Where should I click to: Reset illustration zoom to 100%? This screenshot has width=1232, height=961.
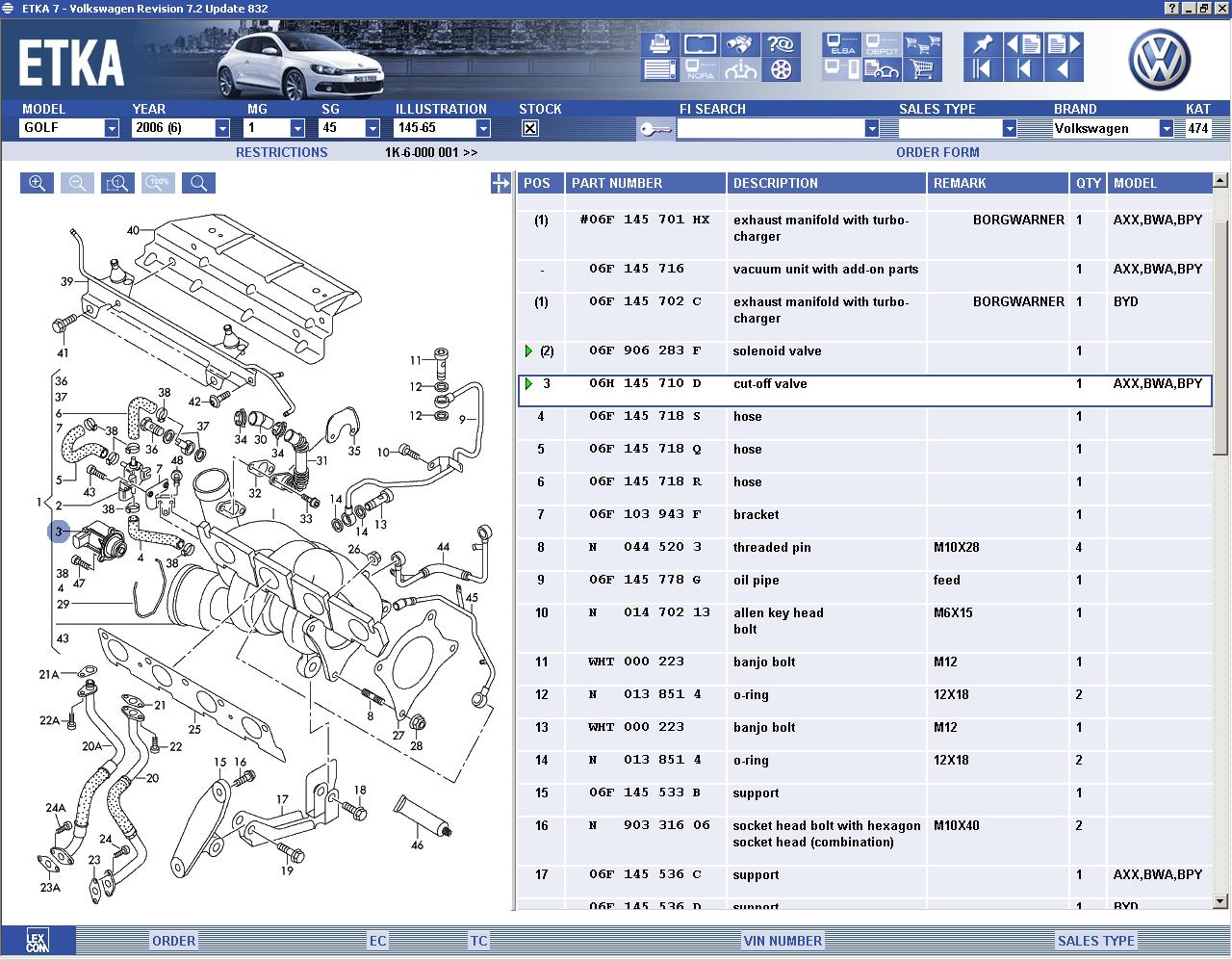[159, 183]
